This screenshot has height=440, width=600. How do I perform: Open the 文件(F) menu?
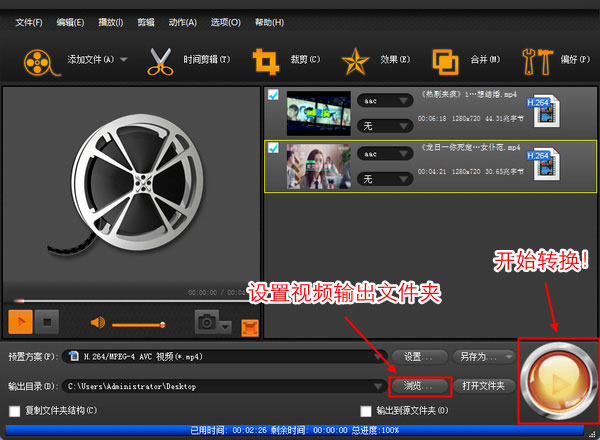(29, 23)
